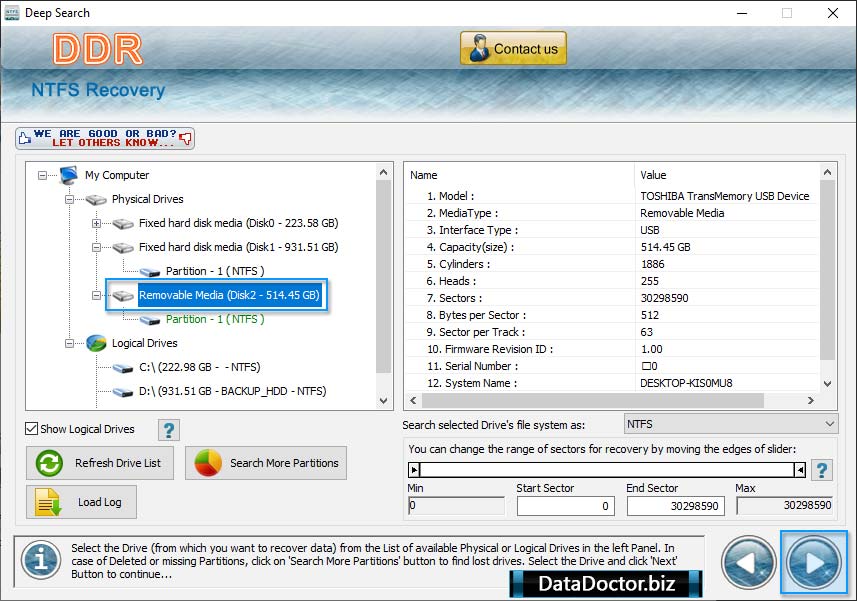Select C:\ (222.98 GB - NTFS) drive
The image size is (857, 601).
[x=199, y=367]
